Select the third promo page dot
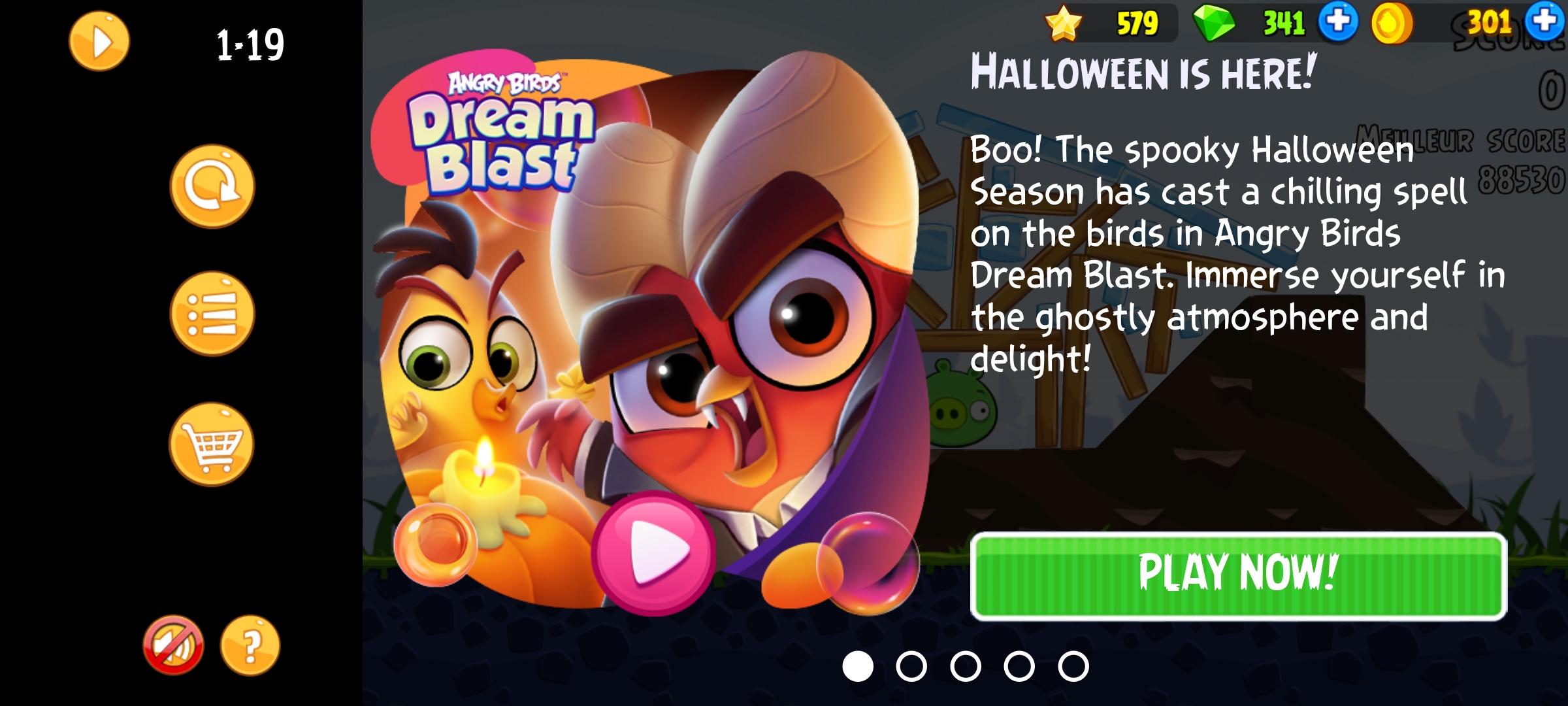The image size is (1568, 706). click(966, 666)
